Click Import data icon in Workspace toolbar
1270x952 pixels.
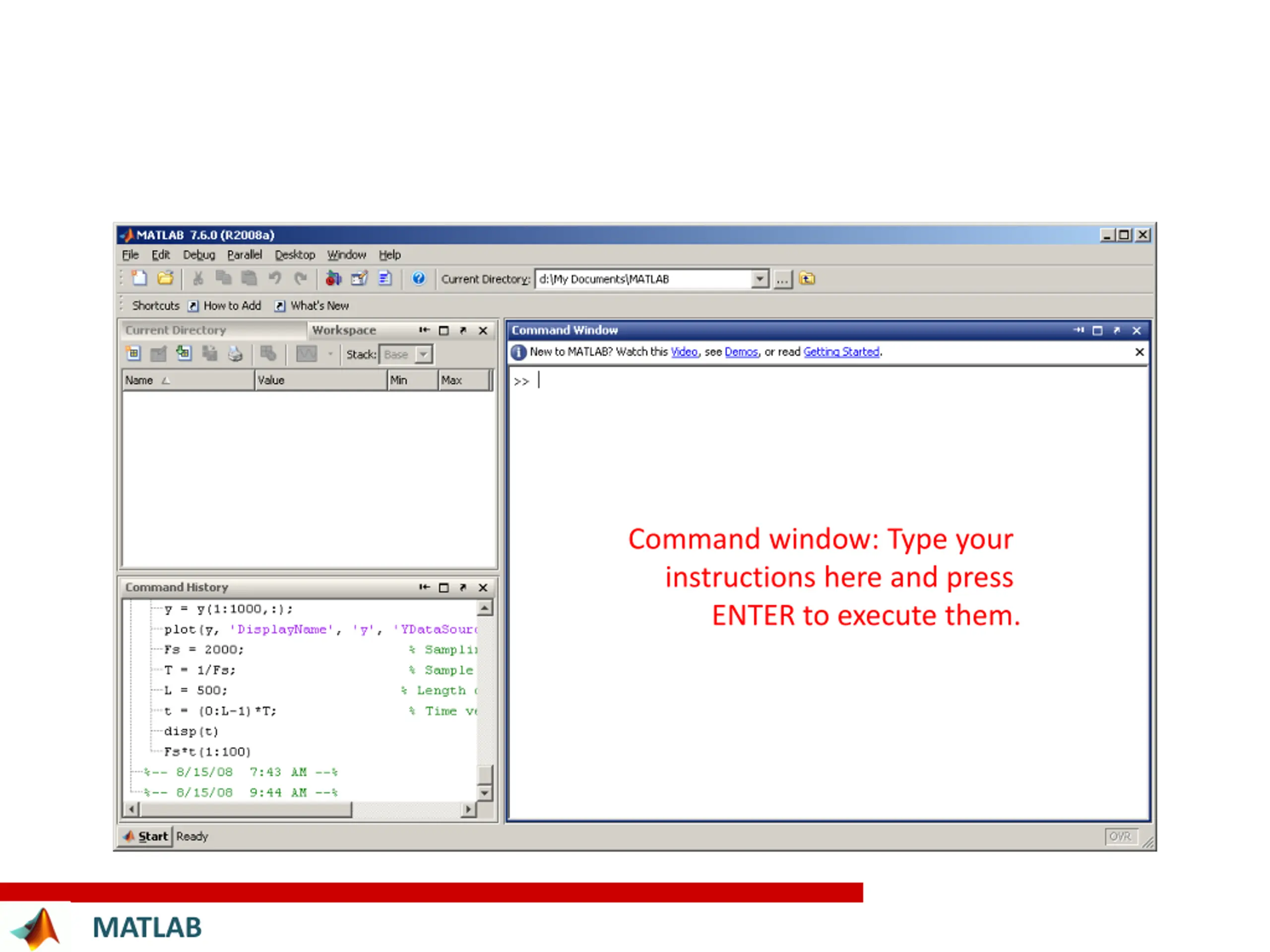point(184,354)
